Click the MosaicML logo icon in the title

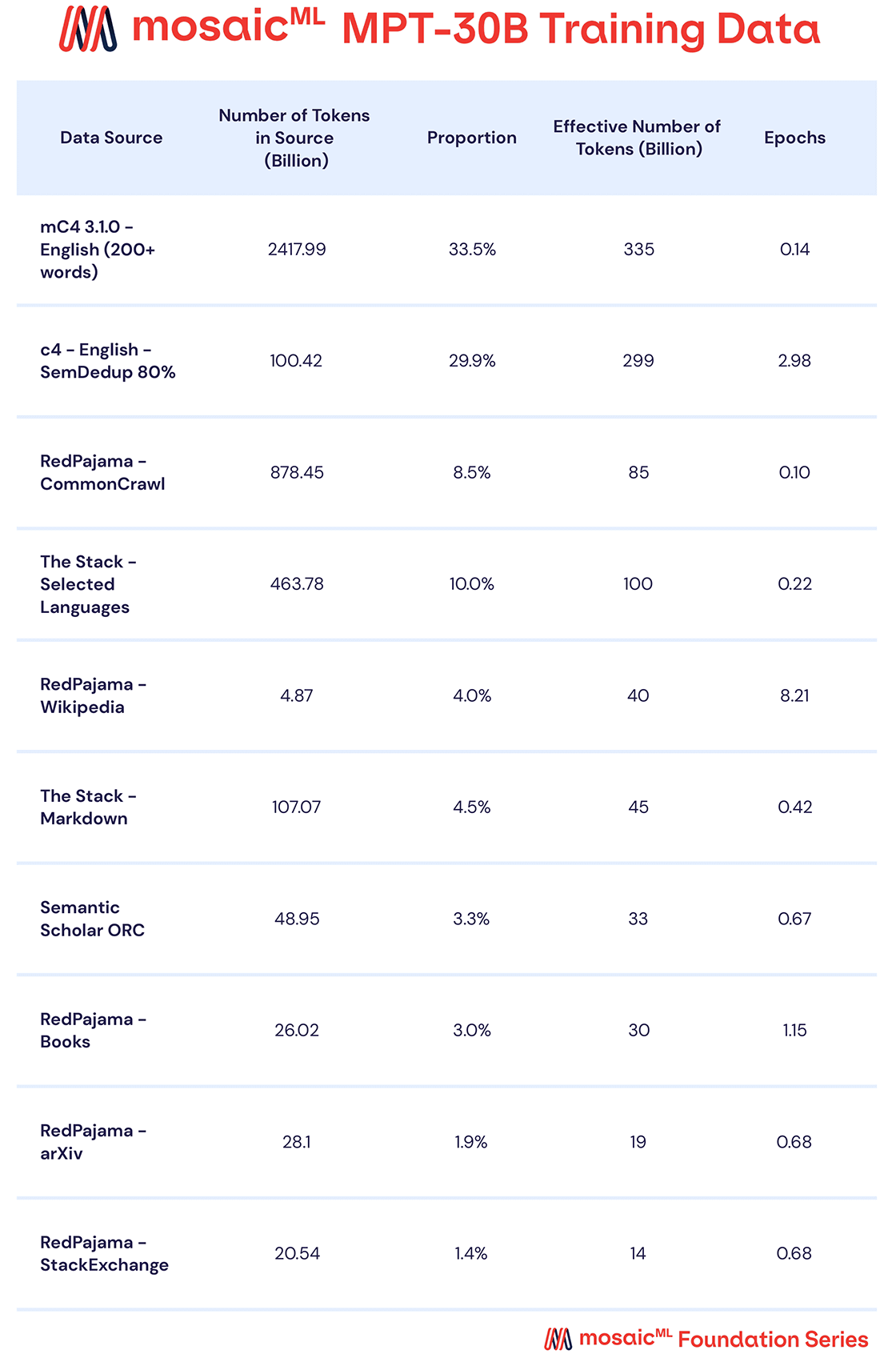[x=88, y=30]
